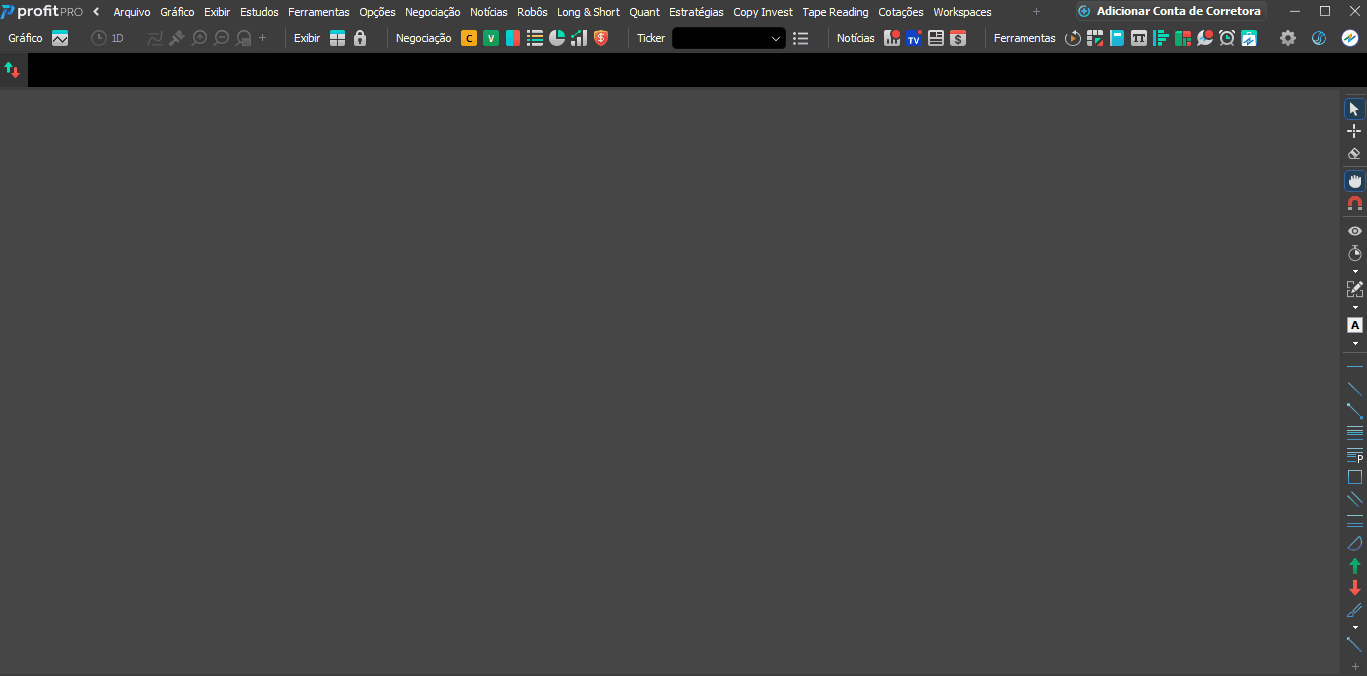Click the Exibir layout grid icon
The image size is (1367, 676).
338,38
